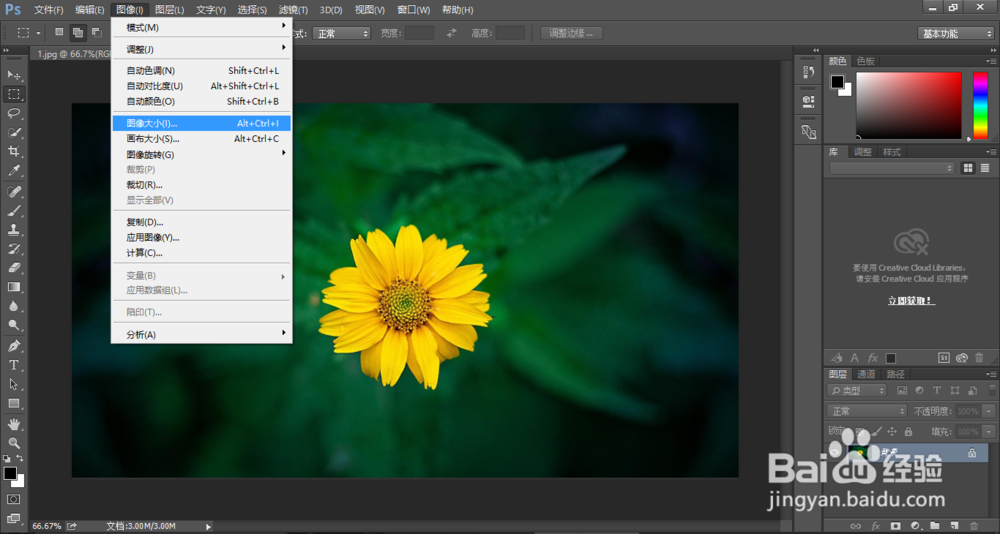Viewport: 1000px width, 534px height.
Task: Select the Lasso tool
Action: (x=14, y=113)
